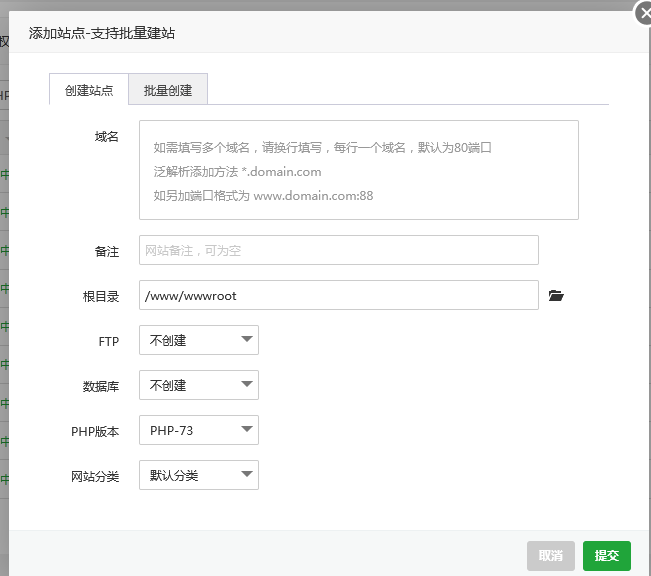This screenshot has width=651, height=576.
Task: Click the 根目录 field label
Action: 101,297
